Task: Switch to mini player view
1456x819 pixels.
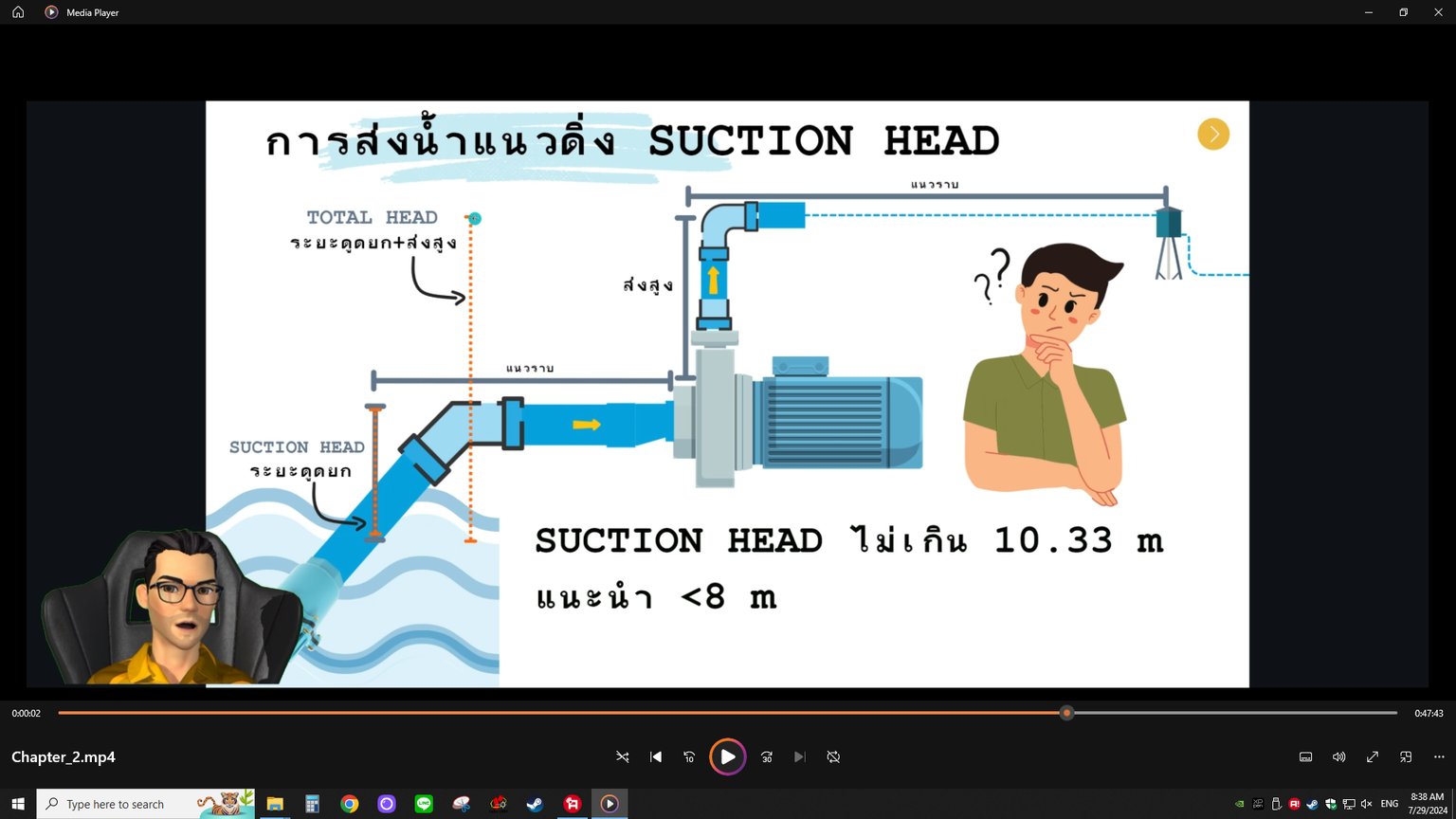Action: click(1406, 757)
